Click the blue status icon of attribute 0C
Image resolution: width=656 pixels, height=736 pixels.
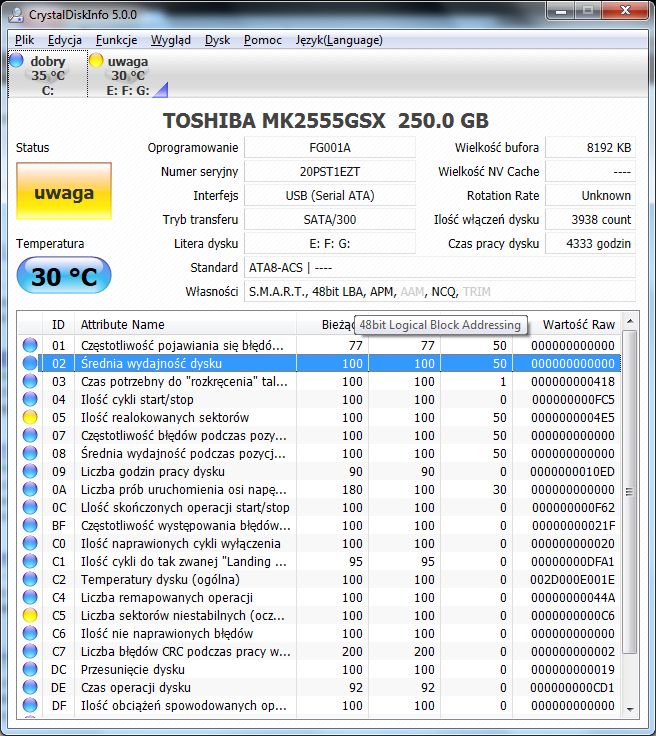(x=30, y=507)
